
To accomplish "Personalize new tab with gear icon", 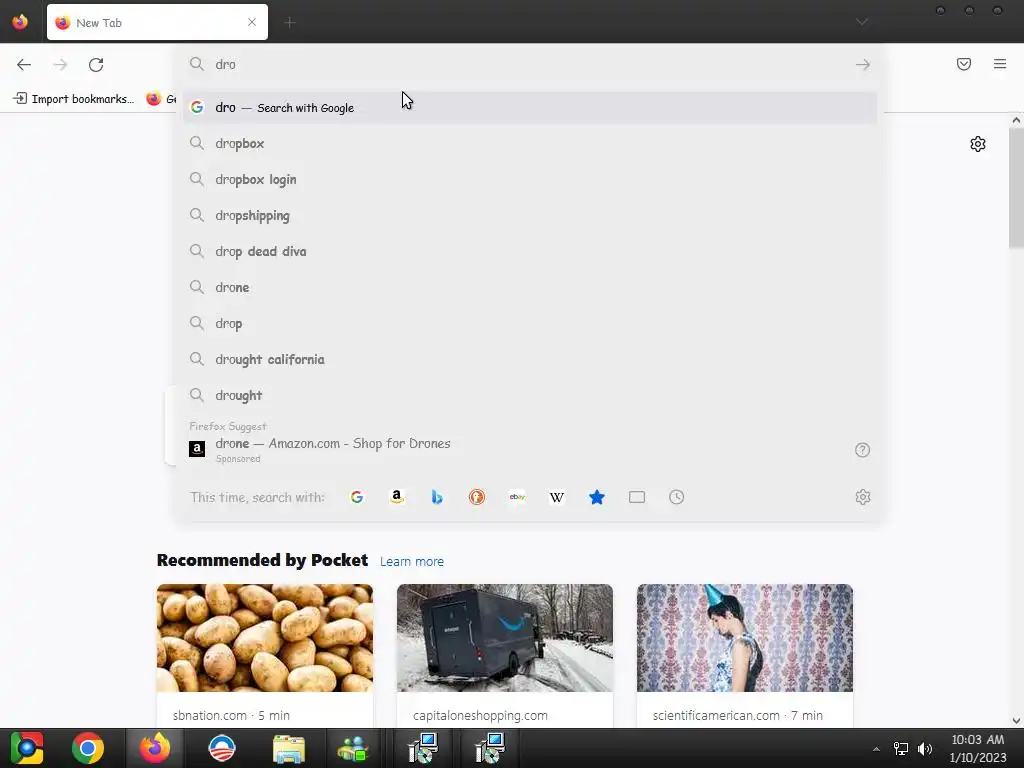I will (x=977, y=144).
